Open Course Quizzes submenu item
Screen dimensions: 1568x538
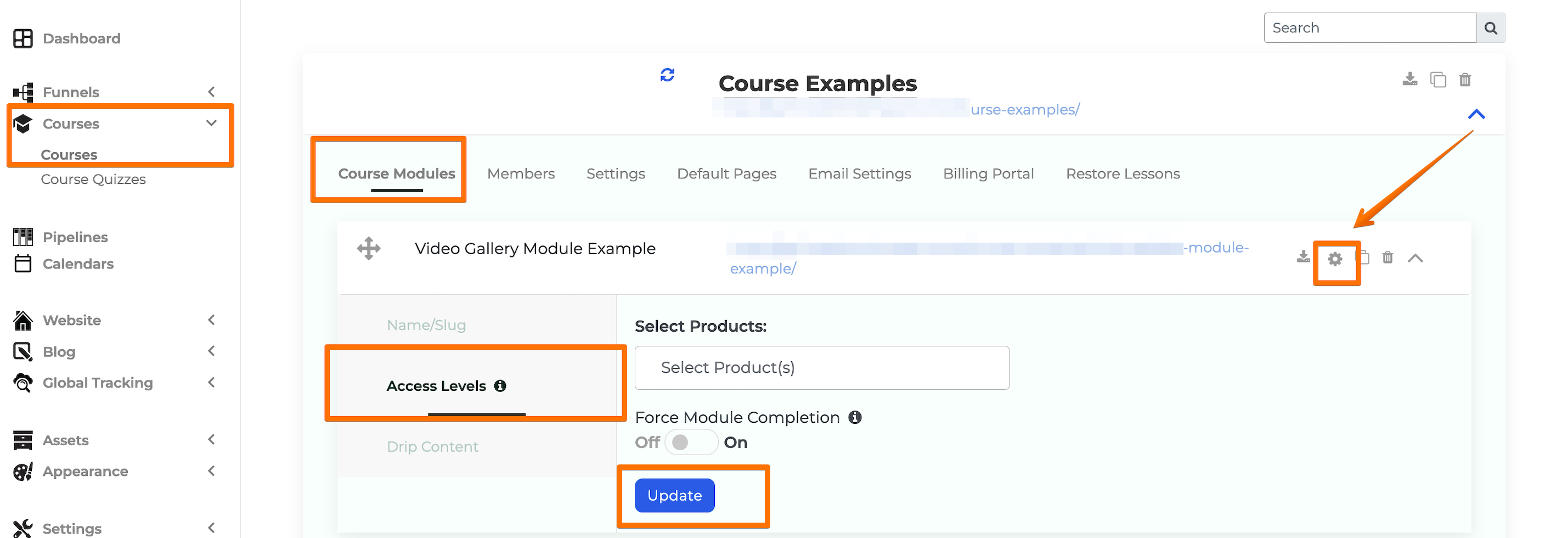click(x=93, y=179)
